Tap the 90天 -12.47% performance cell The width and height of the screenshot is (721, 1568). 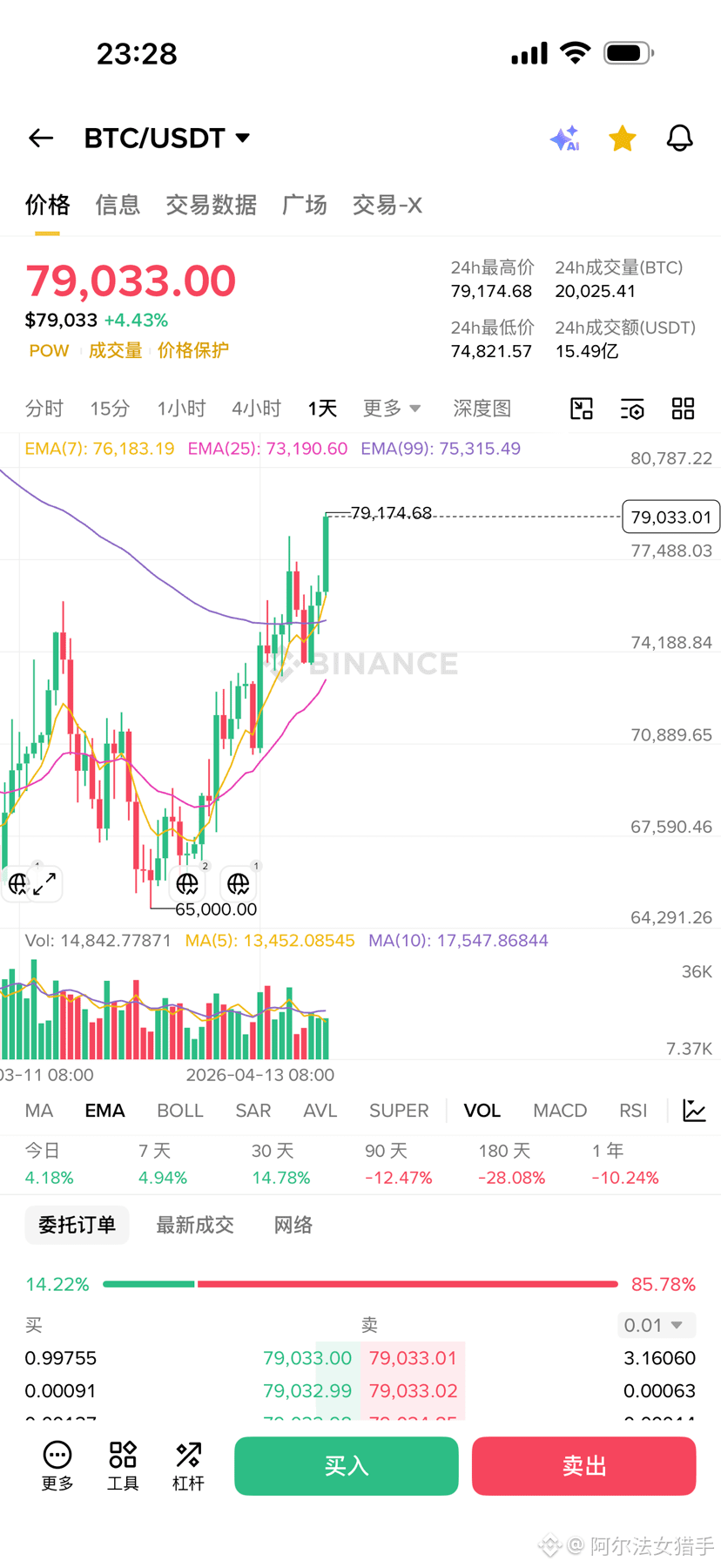pyautogui.click(x=399, y=1165)
